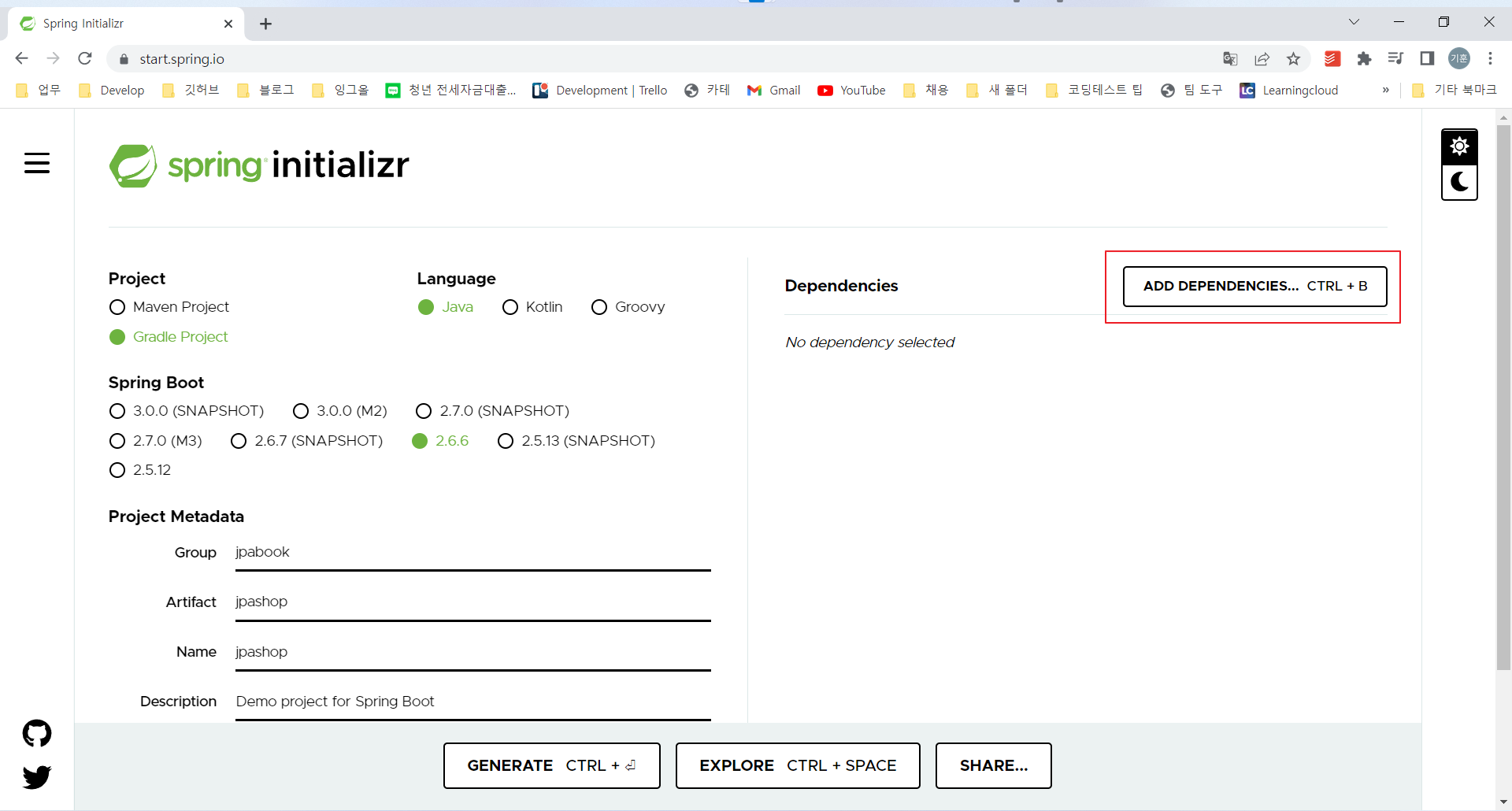Viewport: 1512px width, 811px height.
Task: Click the Artifact input field
Action: click(x=472, y=602)
